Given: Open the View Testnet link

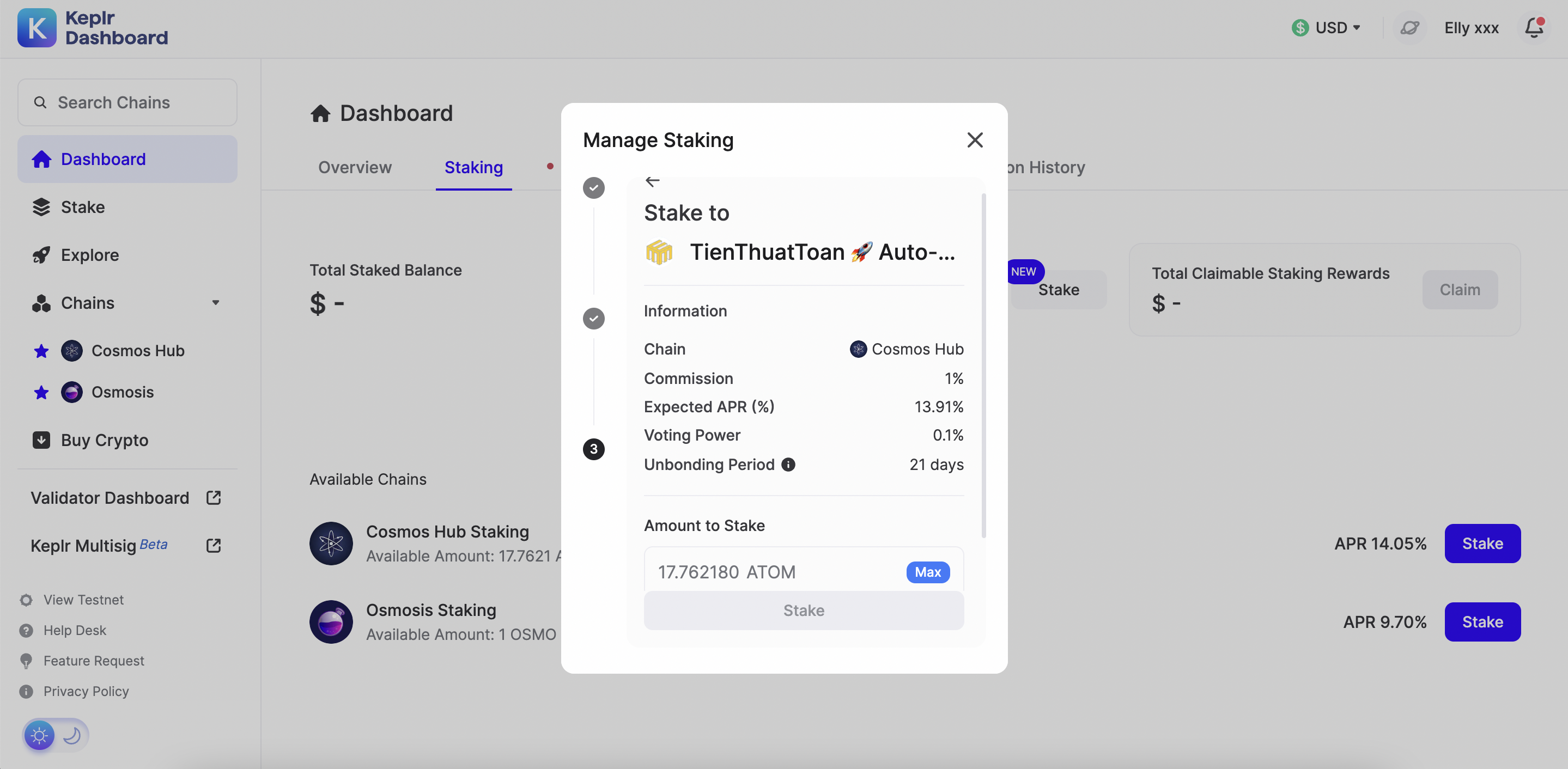Looking at the screenshot, I should [83, 600].
